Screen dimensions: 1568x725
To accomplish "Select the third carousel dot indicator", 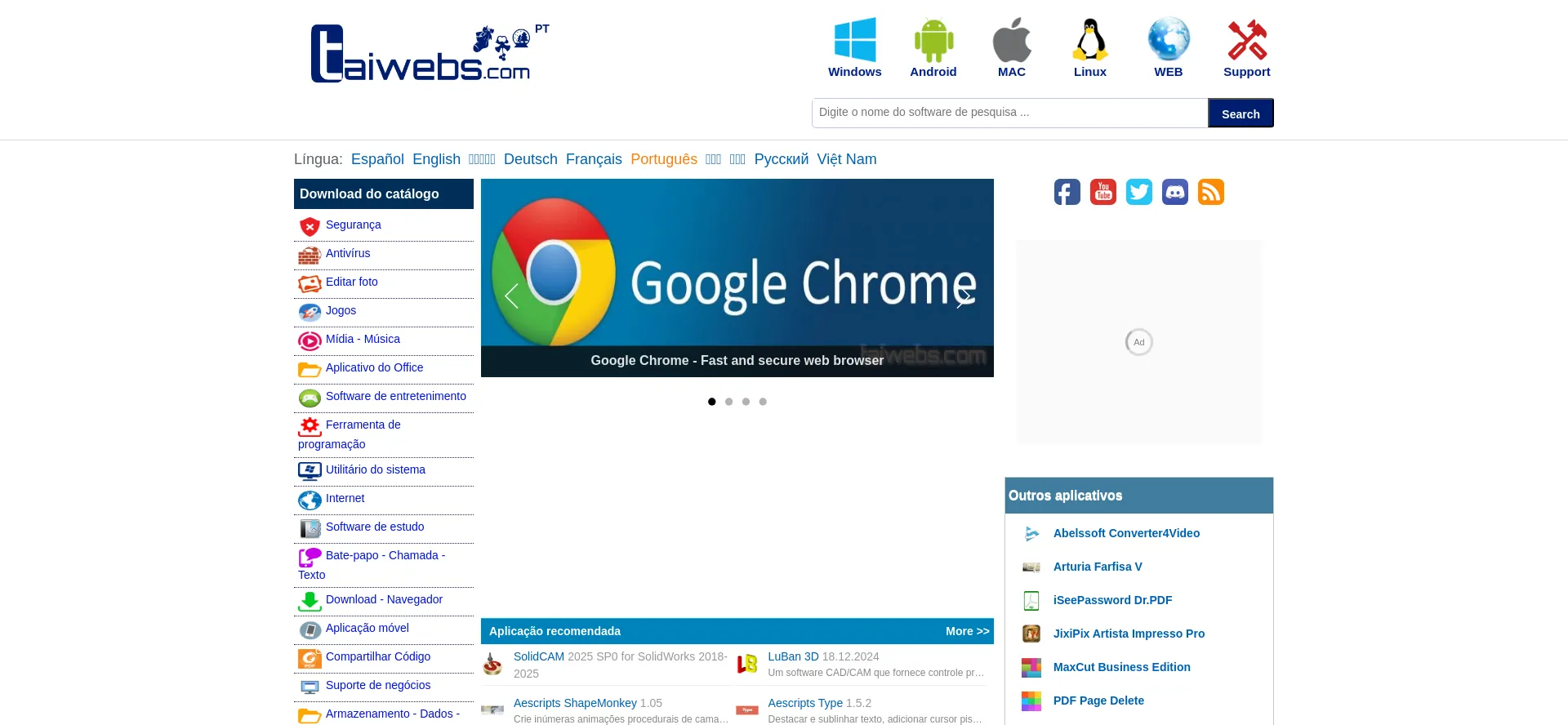I will [746, 402].
